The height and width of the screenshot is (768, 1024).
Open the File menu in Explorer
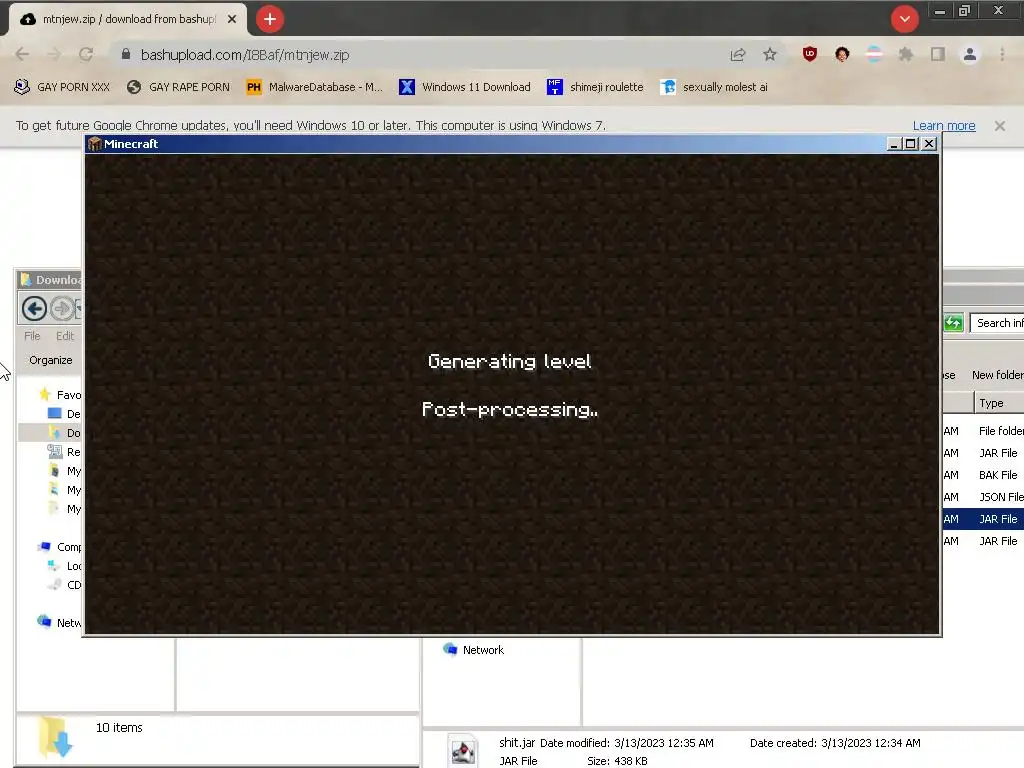(32, 336)
